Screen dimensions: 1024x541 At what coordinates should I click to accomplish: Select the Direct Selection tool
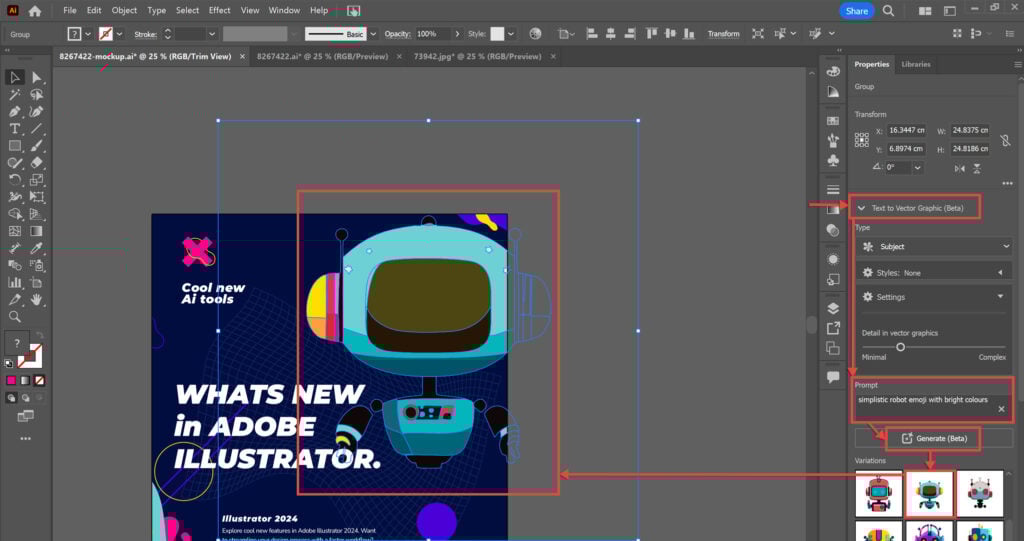tap(37, 78)
